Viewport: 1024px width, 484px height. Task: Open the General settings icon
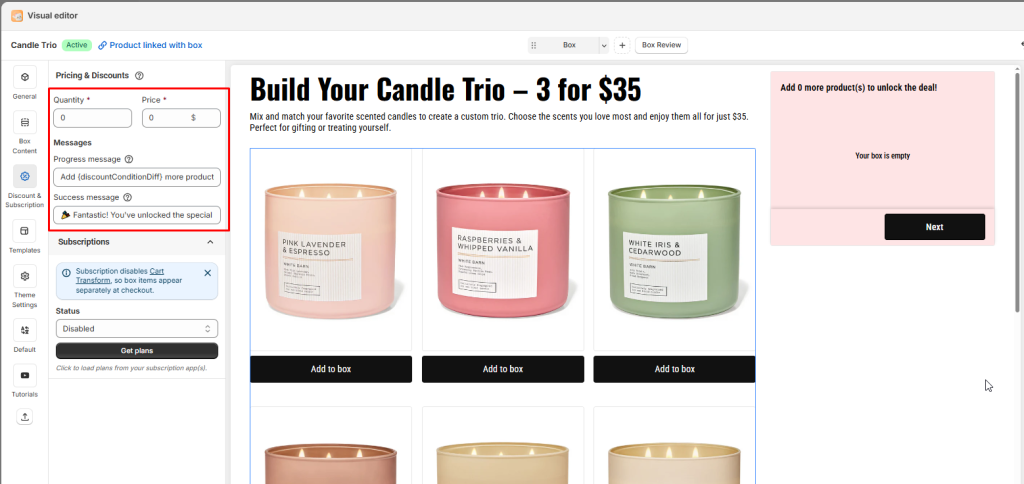click(25, 77)
